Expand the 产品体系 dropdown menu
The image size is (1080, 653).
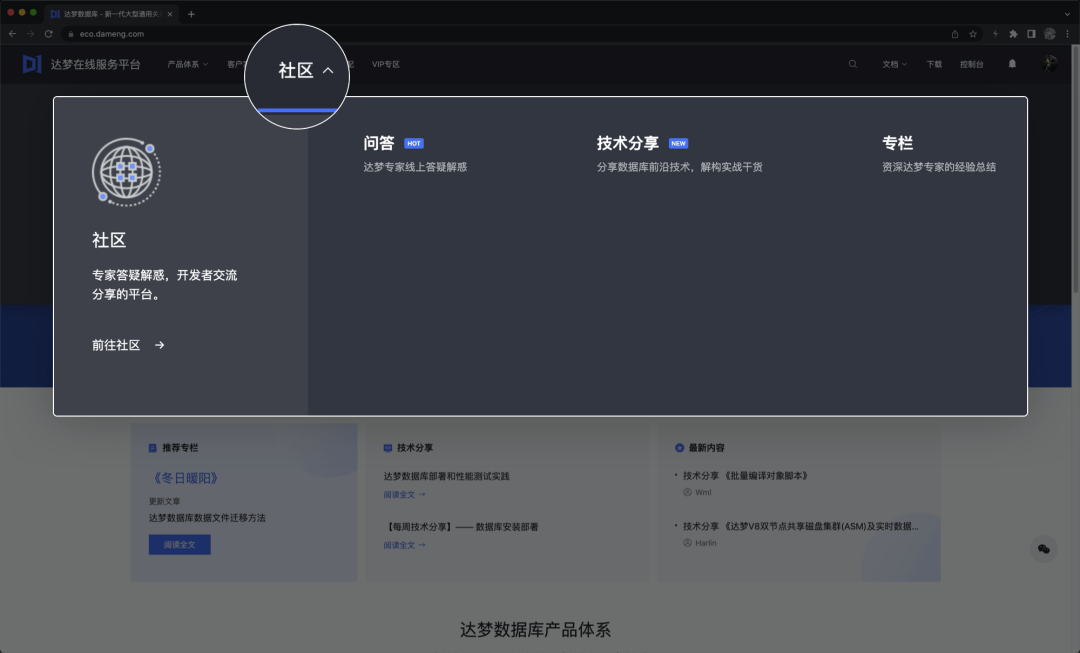point(187,64)
